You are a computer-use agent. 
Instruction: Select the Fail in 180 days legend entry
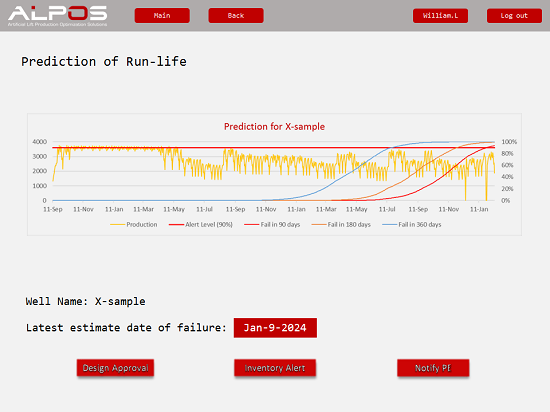click(x=341, y=224)
